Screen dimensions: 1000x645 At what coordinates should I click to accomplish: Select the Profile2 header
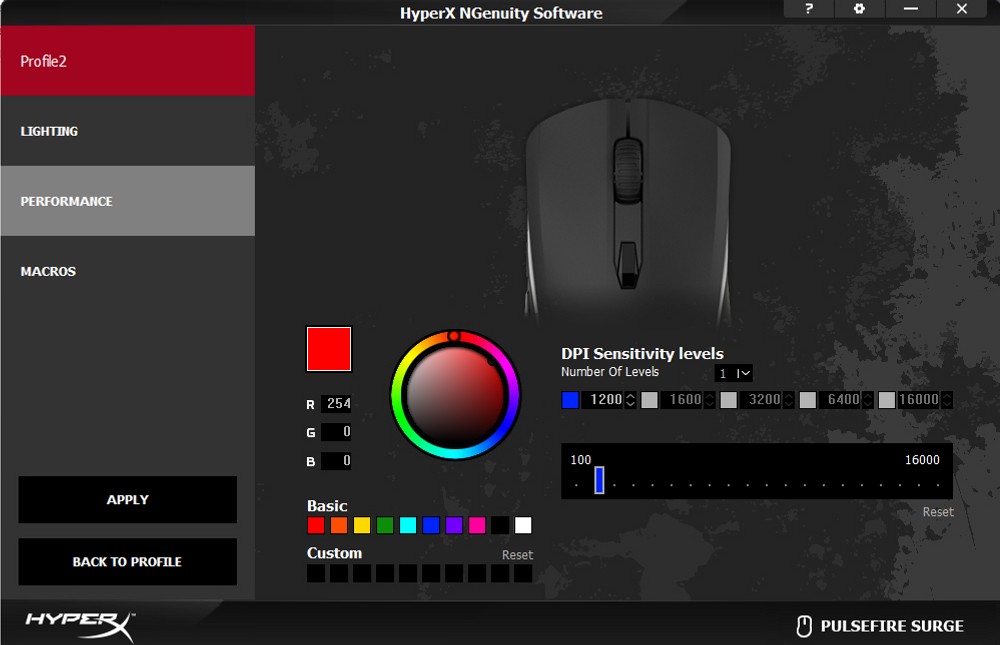[128, 61]
